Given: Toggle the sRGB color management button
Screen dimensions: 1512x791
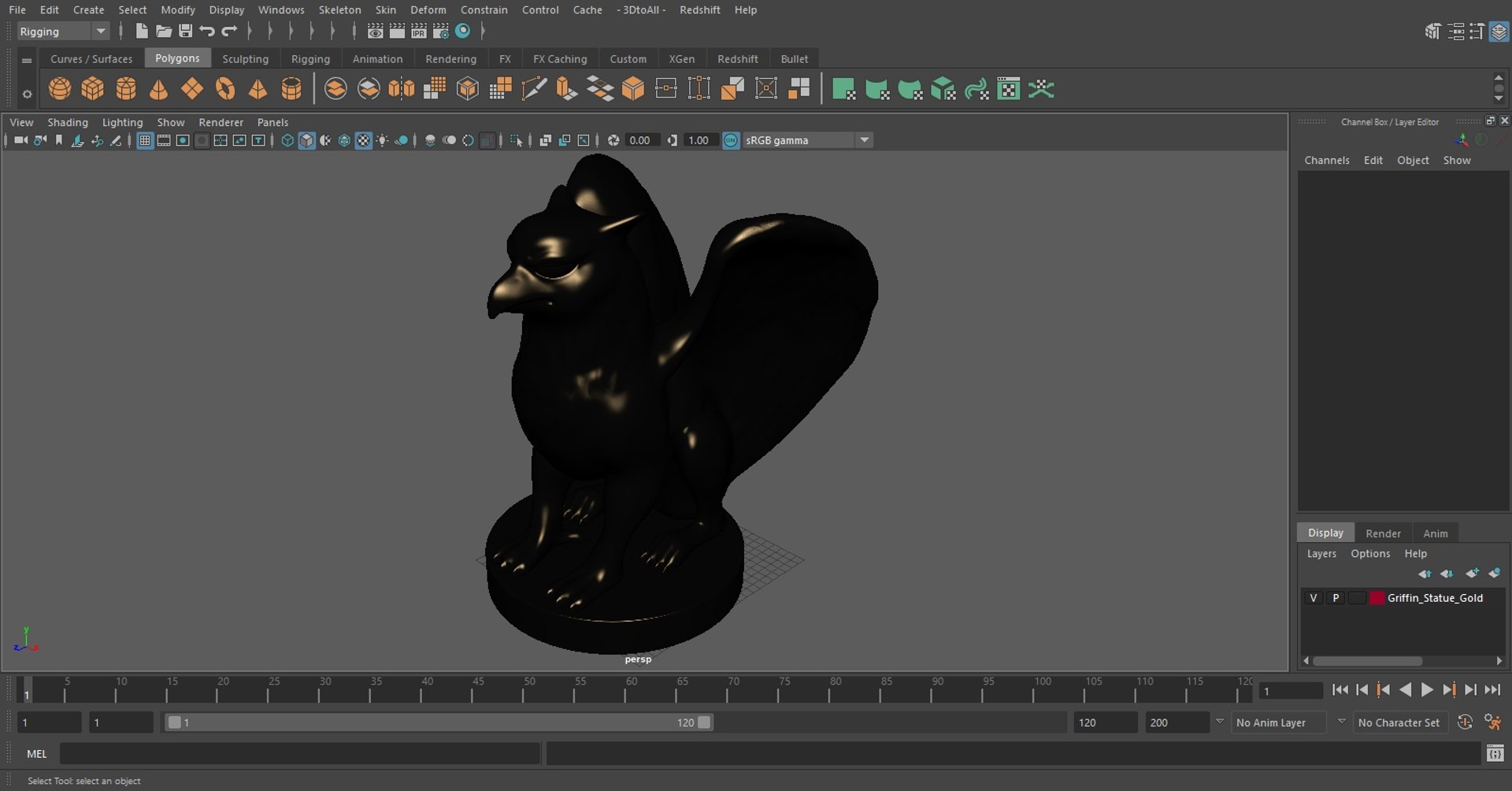Looking at the screenshot, I should tap(731, 140).
